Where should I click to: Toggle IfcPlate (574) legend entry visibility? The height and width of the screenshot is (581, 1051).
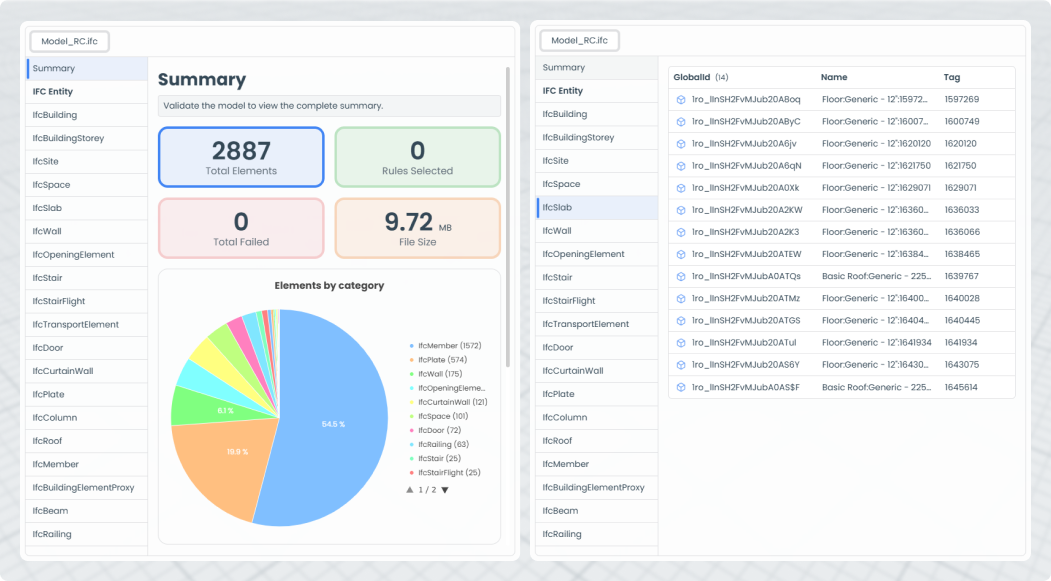click(441, 360)
